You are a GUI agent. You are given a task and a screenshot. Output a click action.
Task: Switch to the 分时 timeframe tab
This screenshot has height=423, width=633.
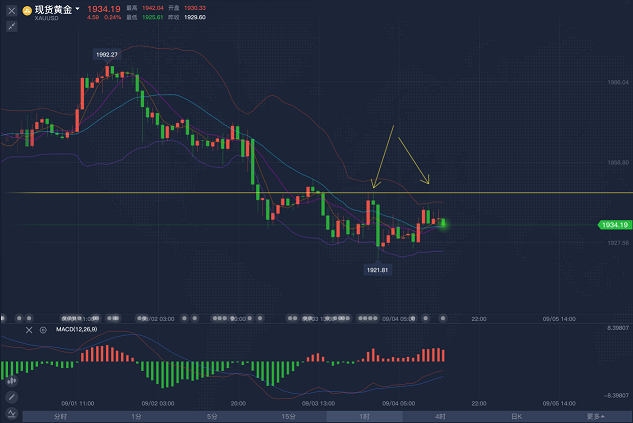(60, 415)
